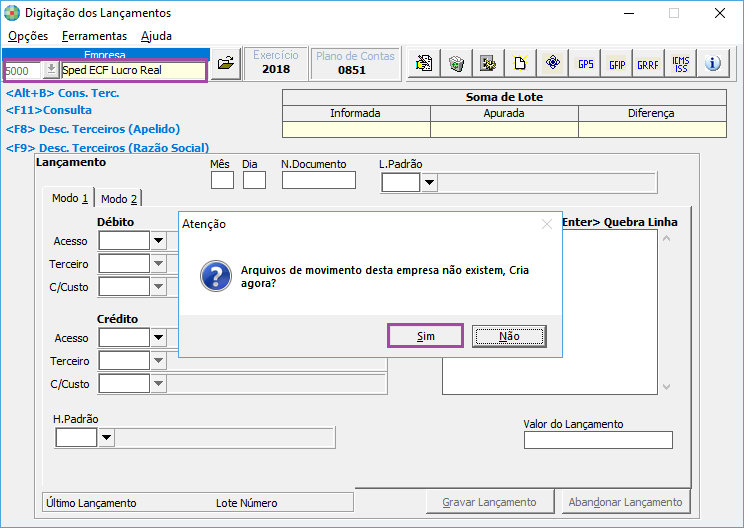Expand the Crédito Acesso dropdown arrow
The width and height of the screenshot is (744, 528).
point(158,337)
